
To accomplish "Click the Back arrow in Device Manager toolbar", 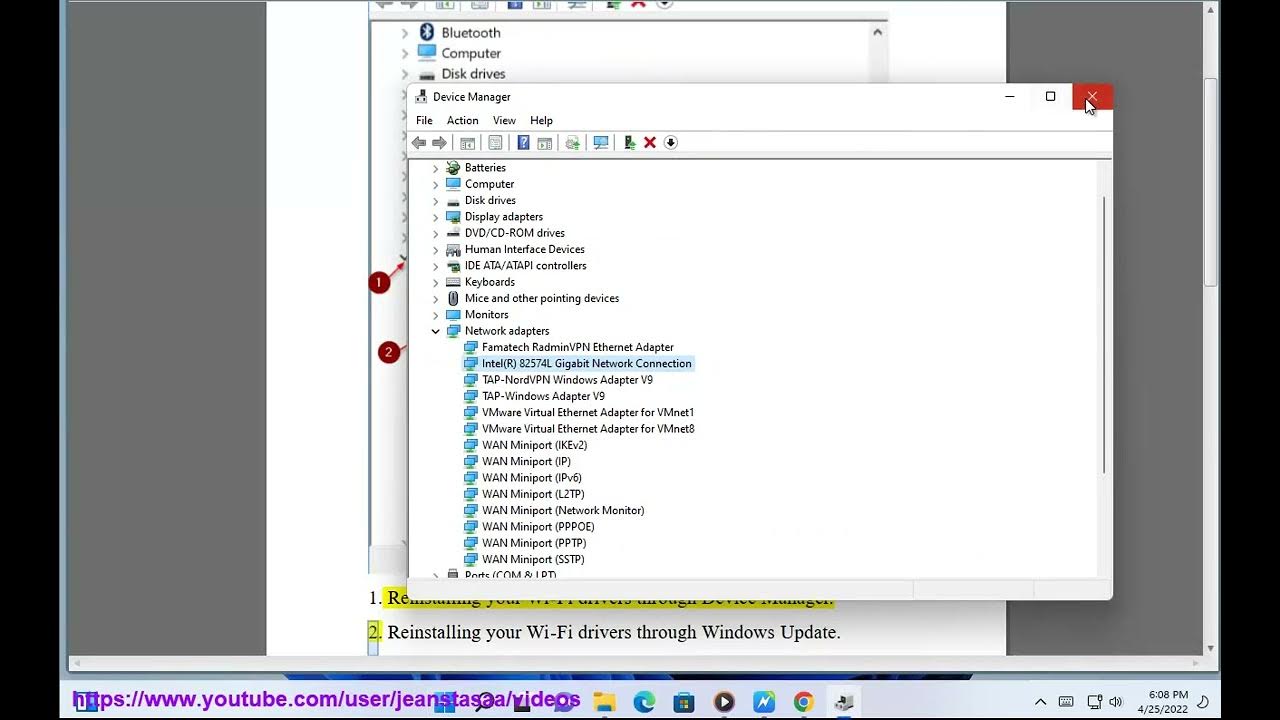I will (x=419, y=143).
